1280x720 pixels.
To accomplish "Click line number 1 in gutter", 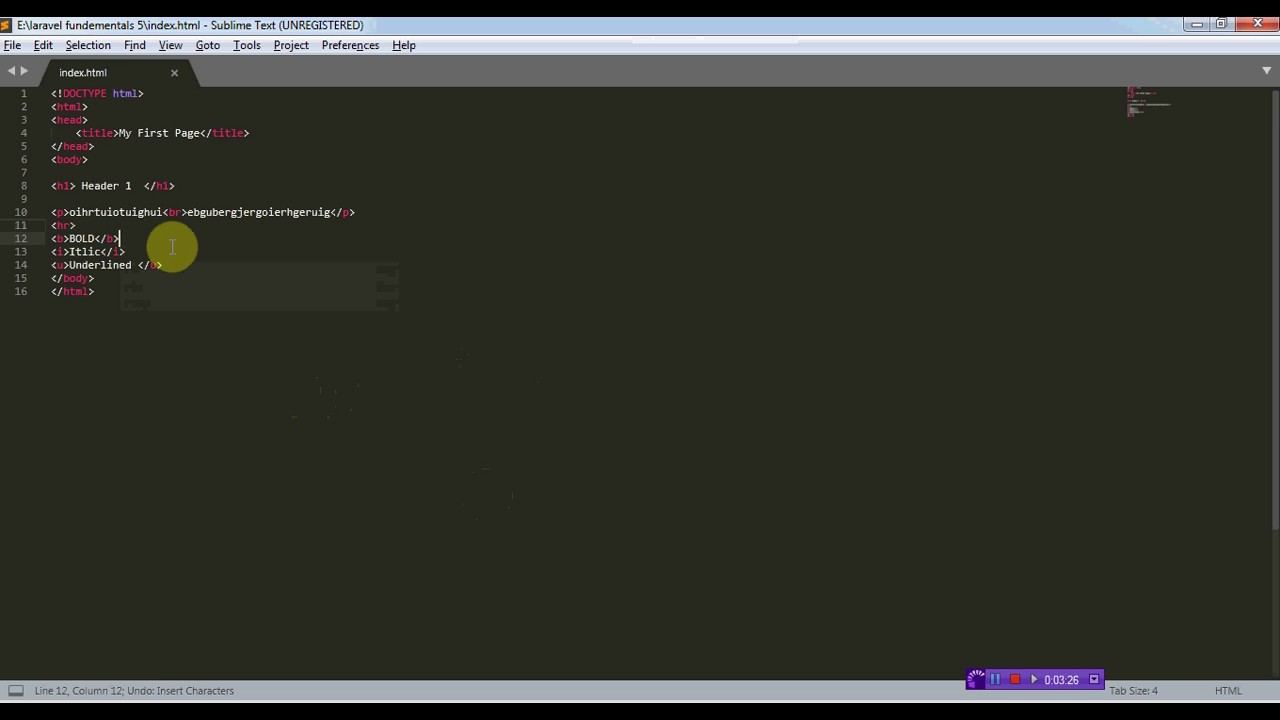I will click(24, 93).
